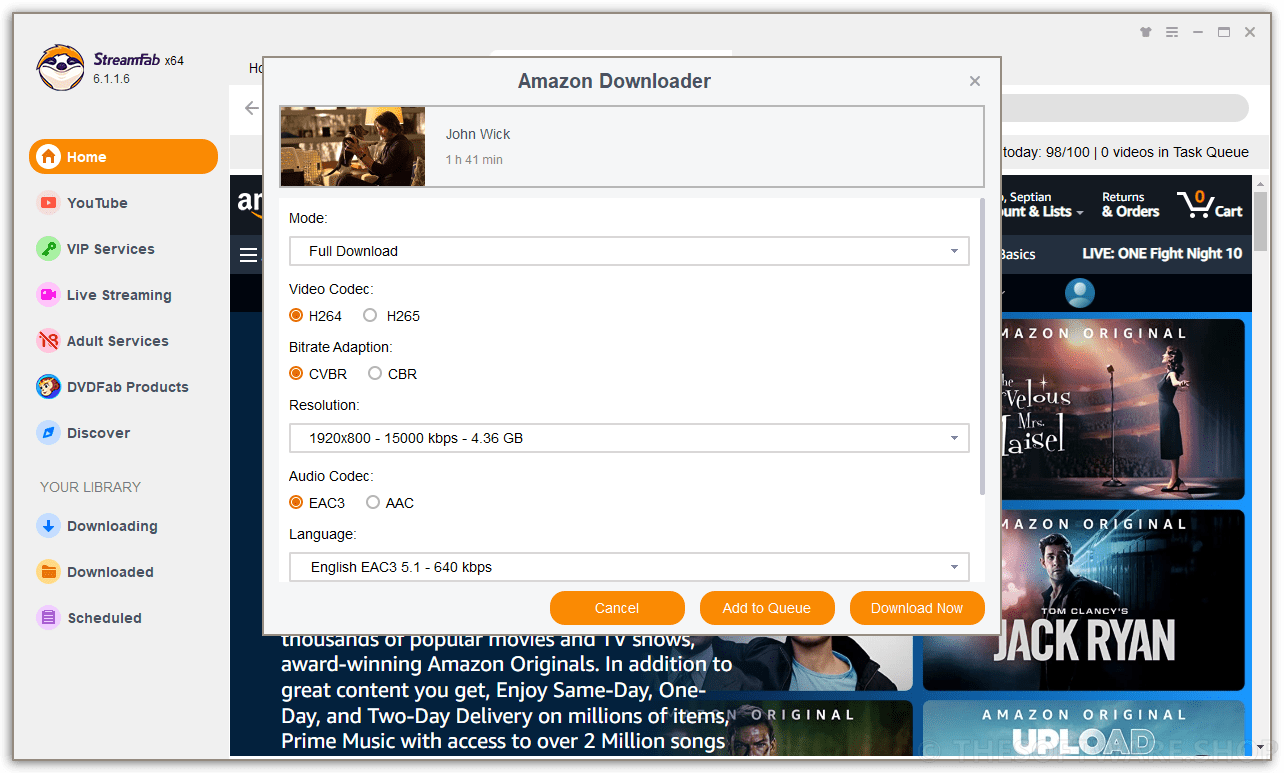Open Amazon cart icon
This screenshot has width=1284, height=773.
point(1210,204)
